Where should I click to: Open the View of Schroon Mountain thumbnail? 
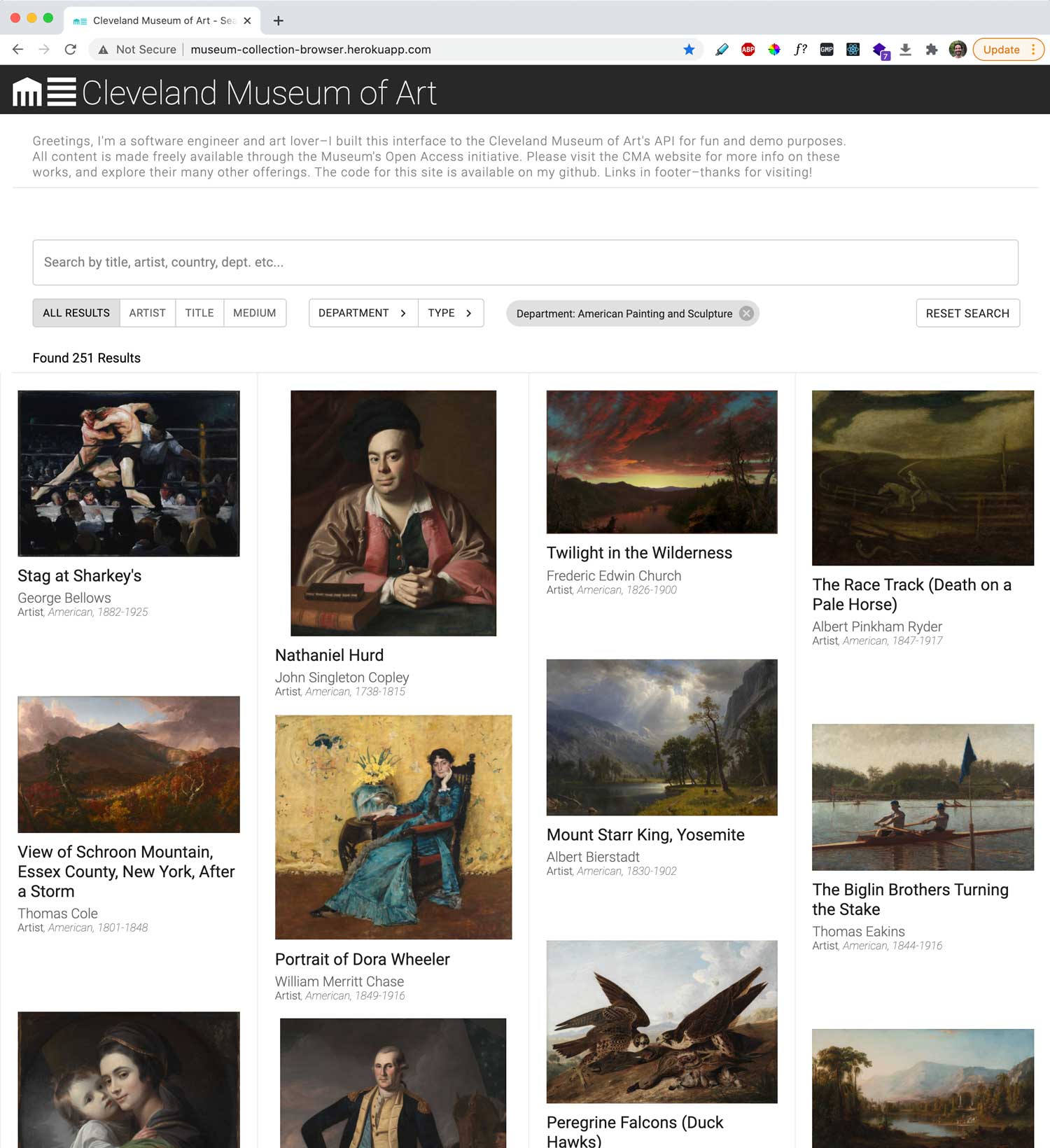click(x=129, y=764)
